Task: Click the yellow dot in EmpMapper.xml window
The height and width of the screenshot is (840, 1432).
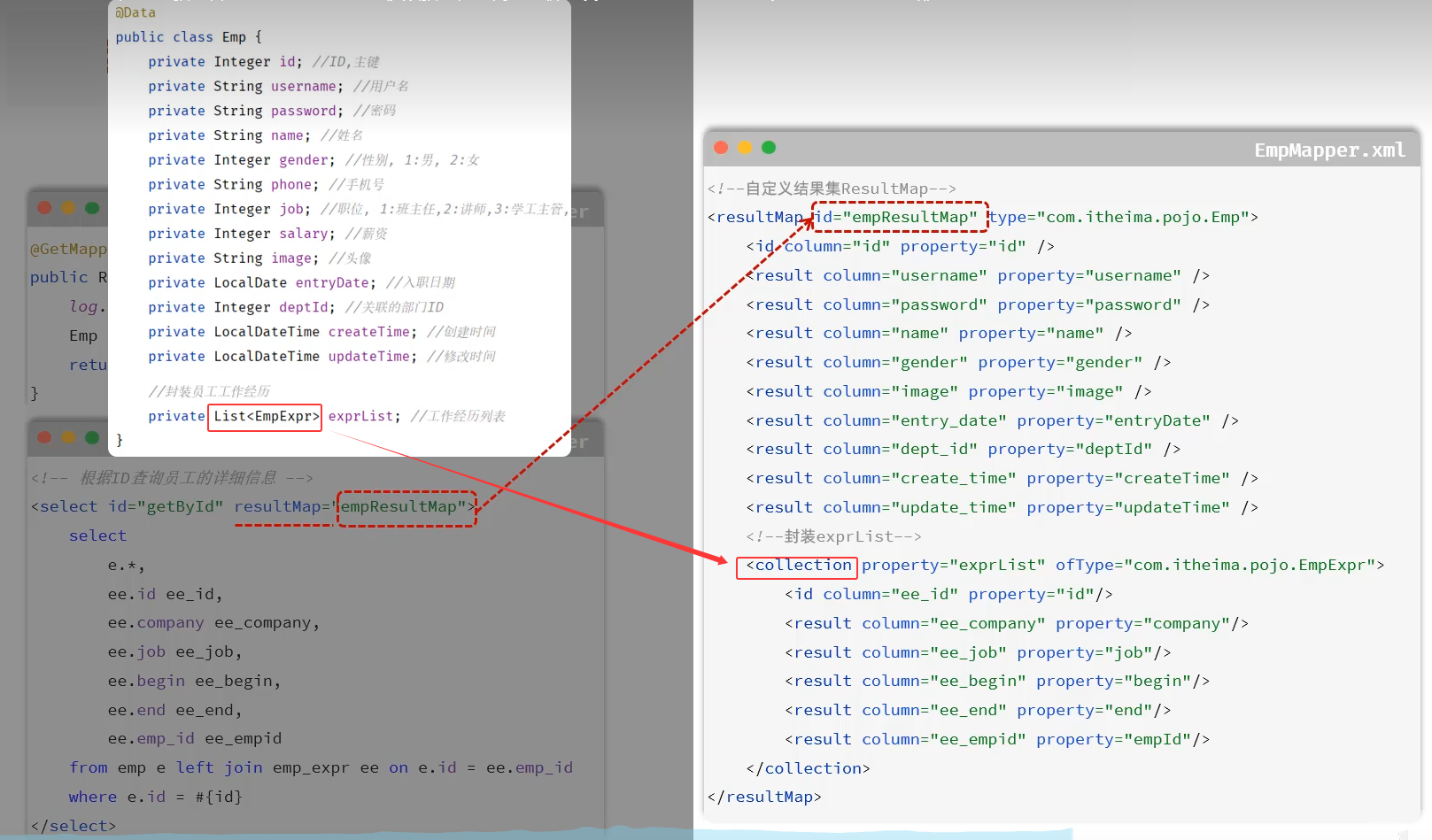Action: click(745, 148)
